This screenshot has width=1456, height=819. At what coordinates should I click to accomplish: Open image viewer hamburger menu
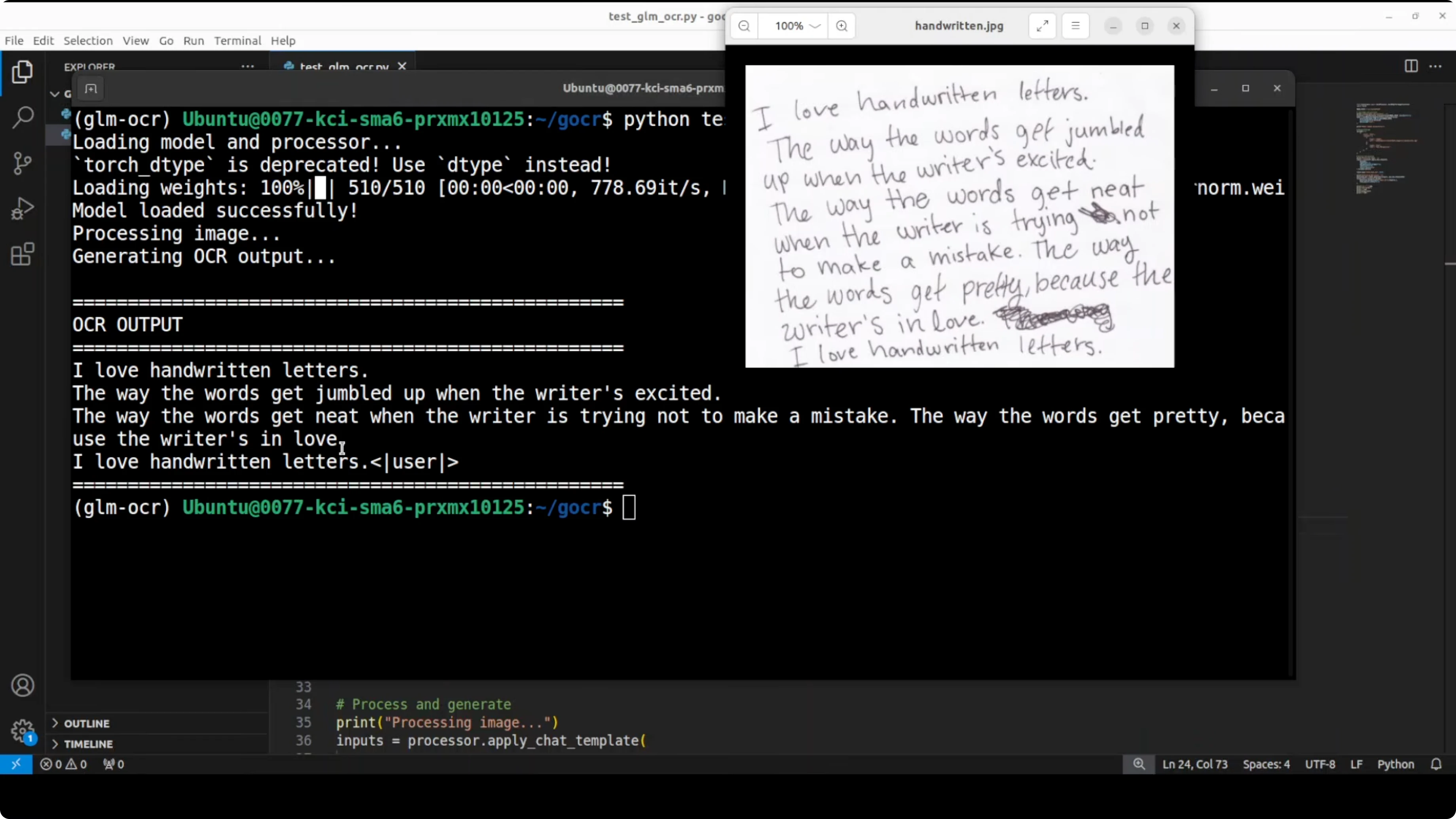pyautogui.click(x=1075, y=26)
